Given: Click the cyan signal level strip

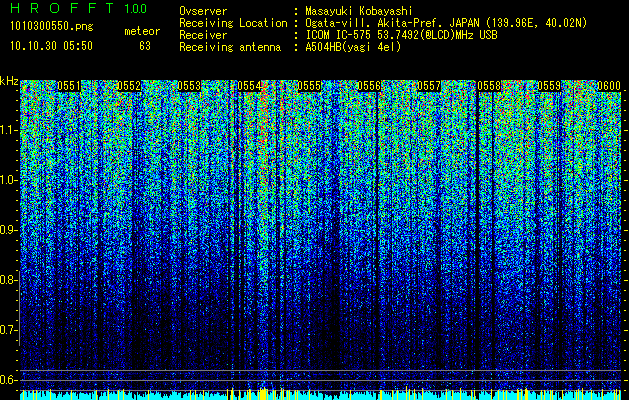Looking at the screenshot, I should [321, 395].
